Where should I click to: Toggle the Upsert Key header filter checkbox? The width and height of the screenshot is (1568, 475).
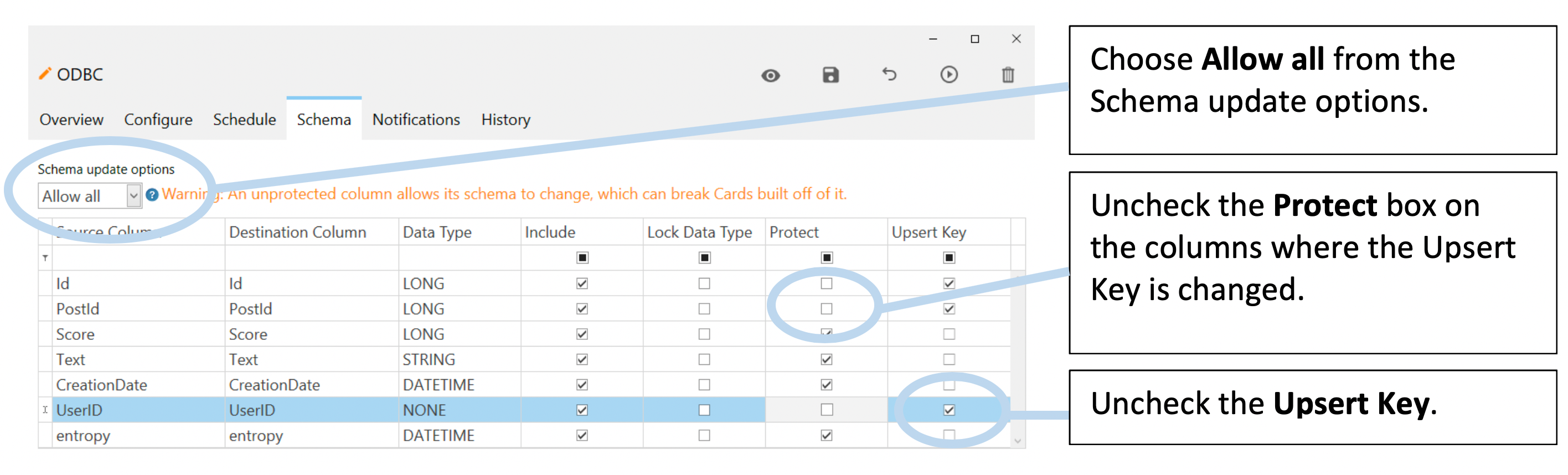tap(948, 257)
